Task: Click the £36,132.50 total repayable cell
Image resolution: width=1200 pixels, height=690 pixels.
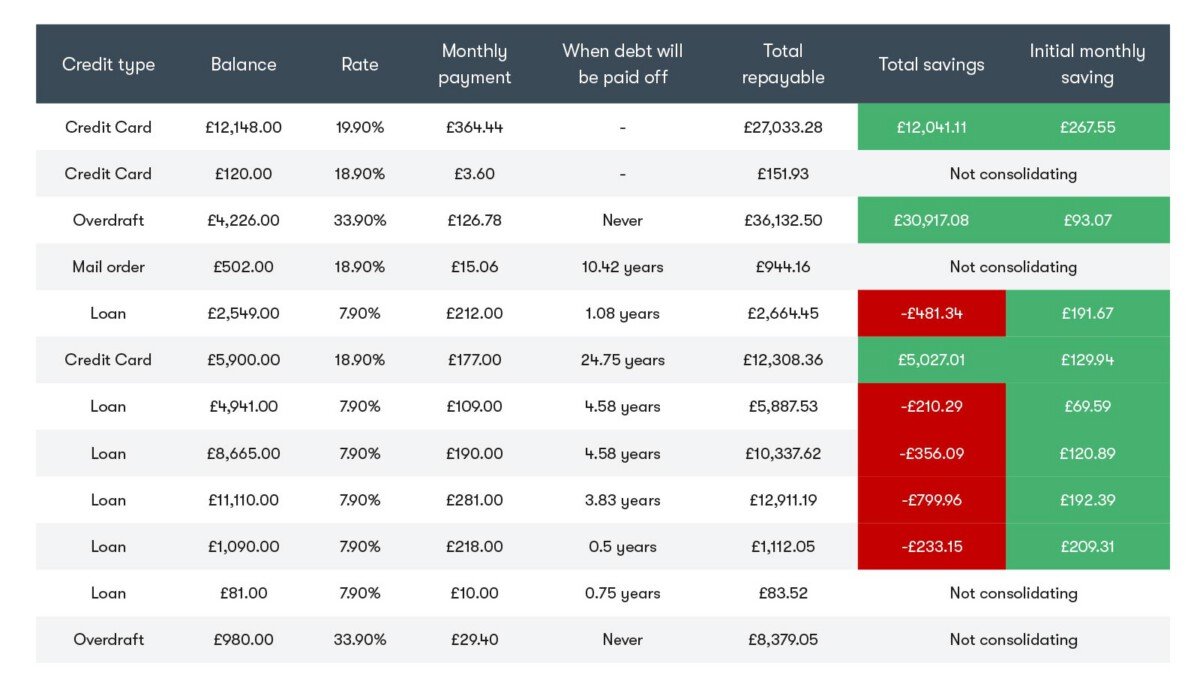Action: [783, 220]
